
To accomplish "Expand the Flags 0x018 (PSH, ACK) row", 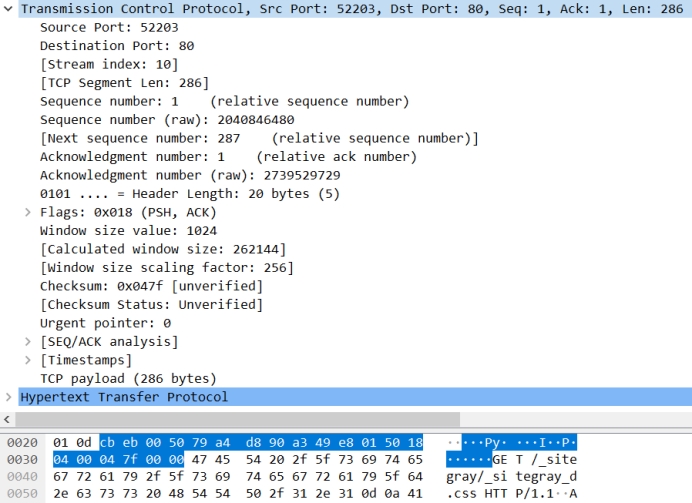I will 28,212.
